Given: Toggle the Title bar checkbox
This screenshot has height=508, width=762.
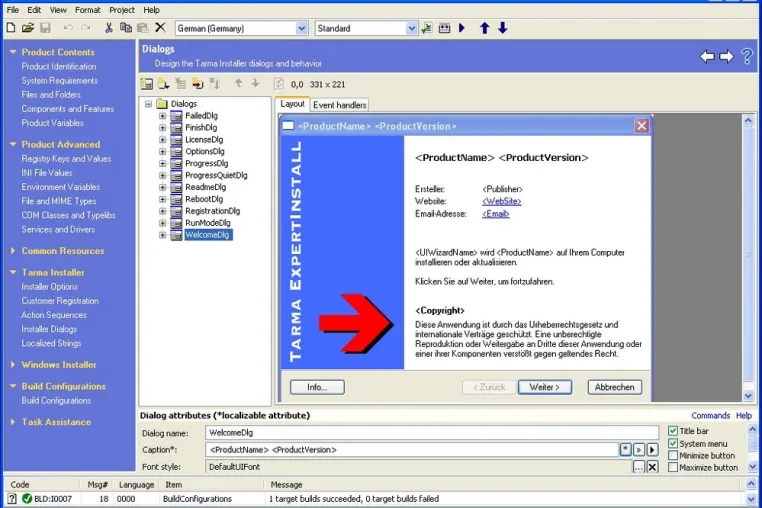Looking at the screenshot, I should (673, 431).
